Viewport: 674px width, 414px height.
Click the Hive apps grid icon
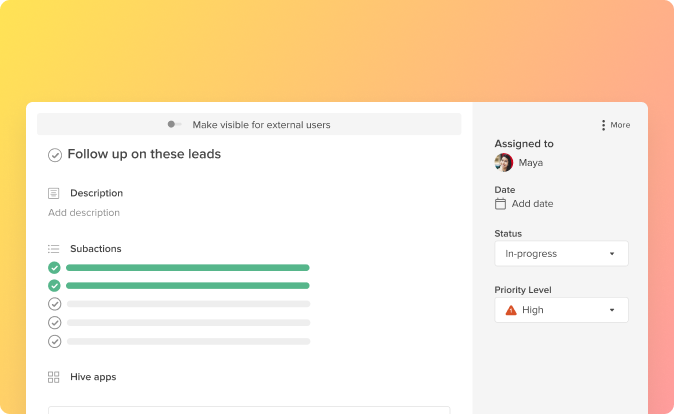pos(53,377)
